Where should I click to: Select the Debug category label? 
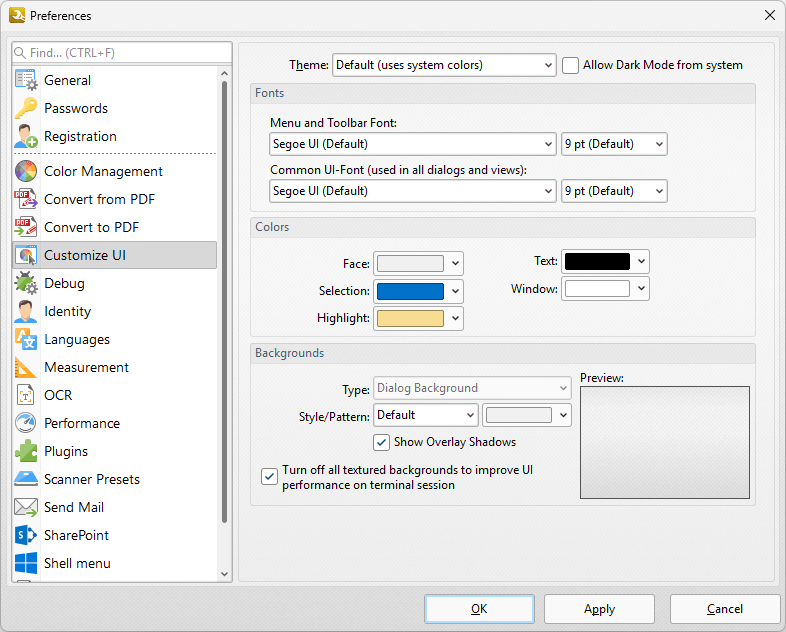point(64,284)
